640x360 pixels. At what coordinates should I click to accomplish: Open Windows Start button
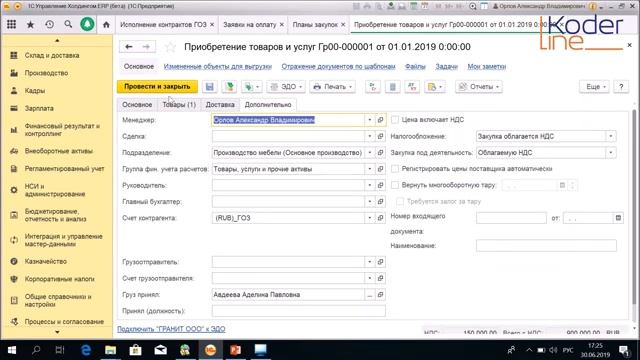(x=11, y=350)
